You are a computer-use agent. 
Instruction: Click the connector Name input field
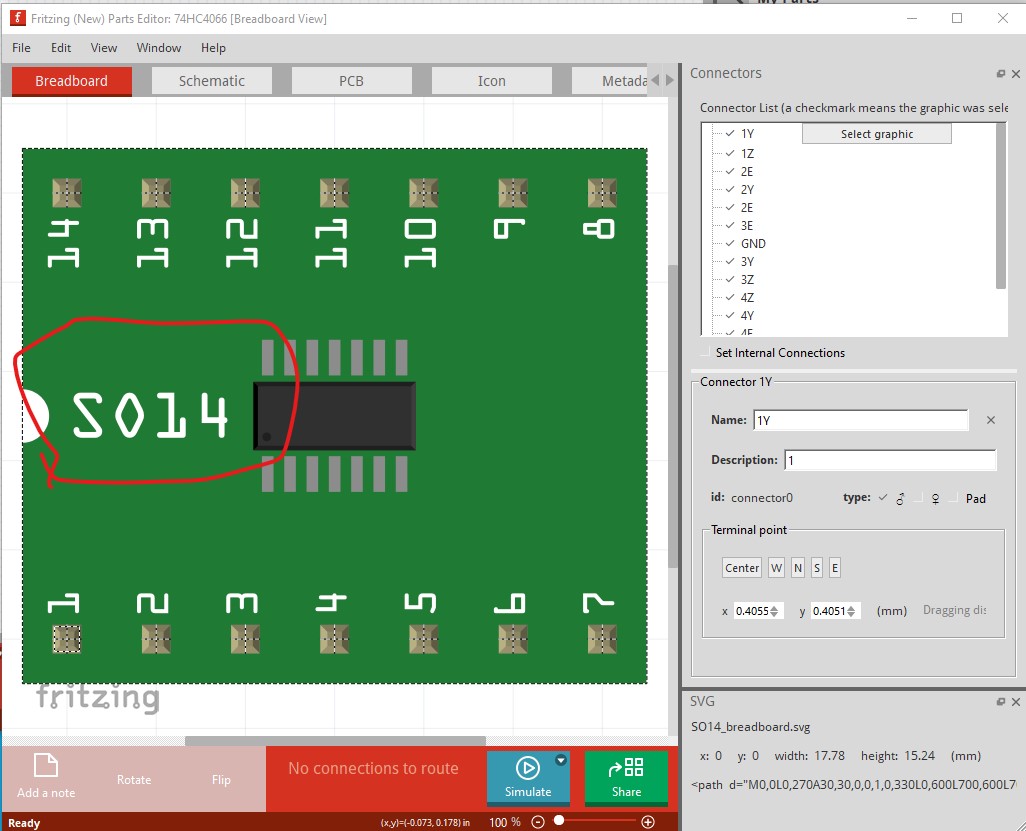pyautogui.click(x=860, y=420)
